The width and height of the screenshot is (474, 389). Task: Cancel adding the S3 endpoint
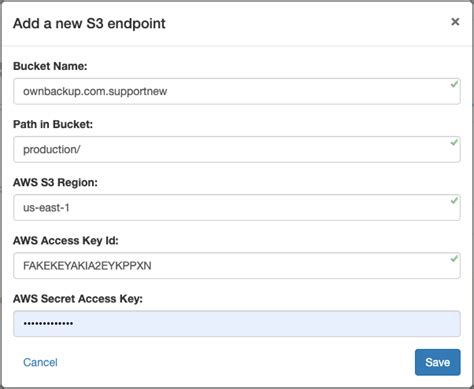40,362
